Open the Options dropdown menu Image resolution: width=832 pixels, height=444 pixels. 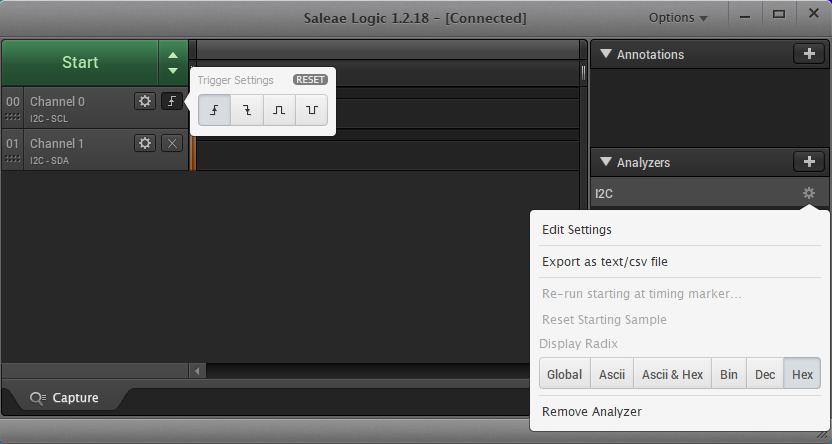tap(678, 18)
